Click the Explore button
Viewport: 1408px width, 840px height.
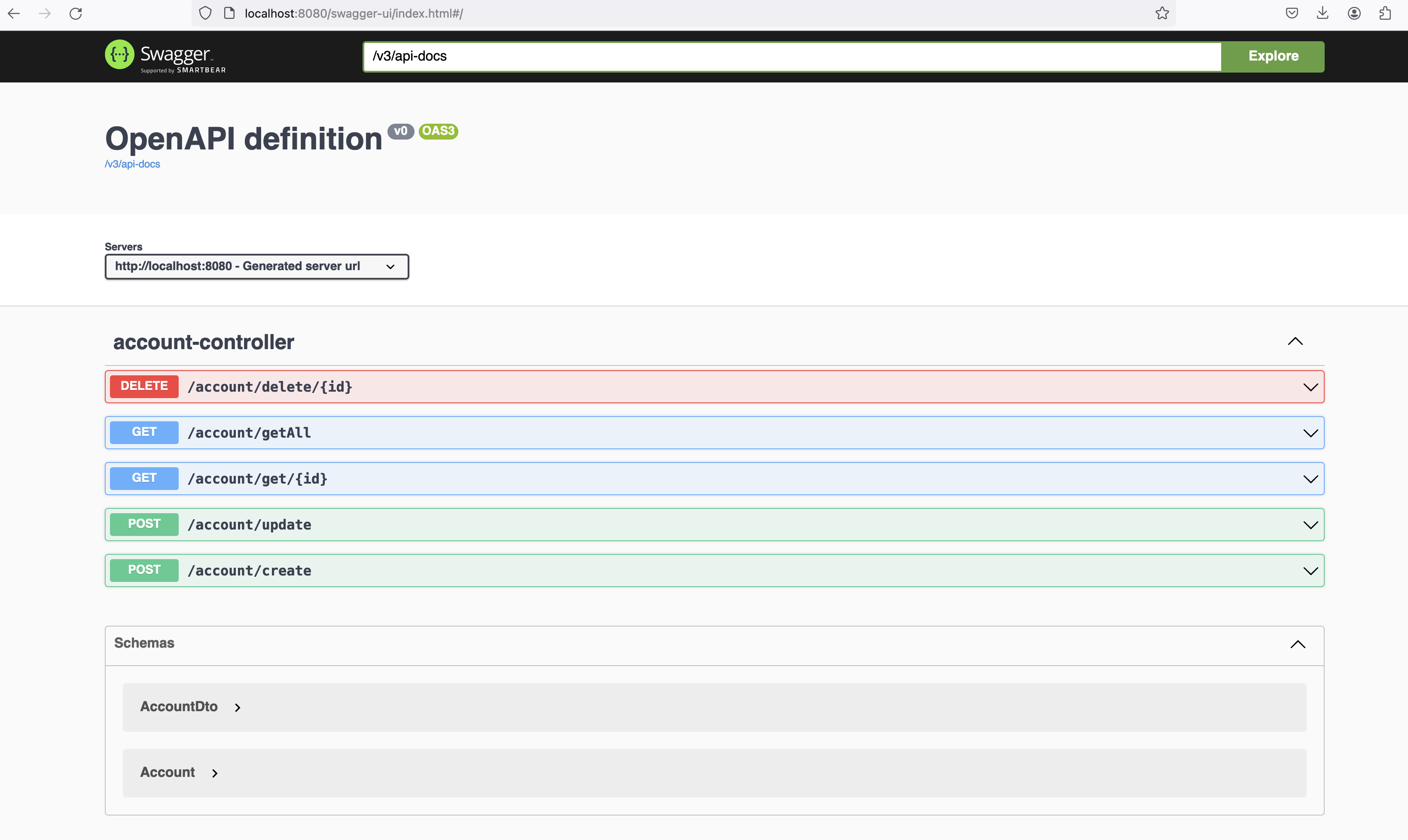tap(1273, 56)
